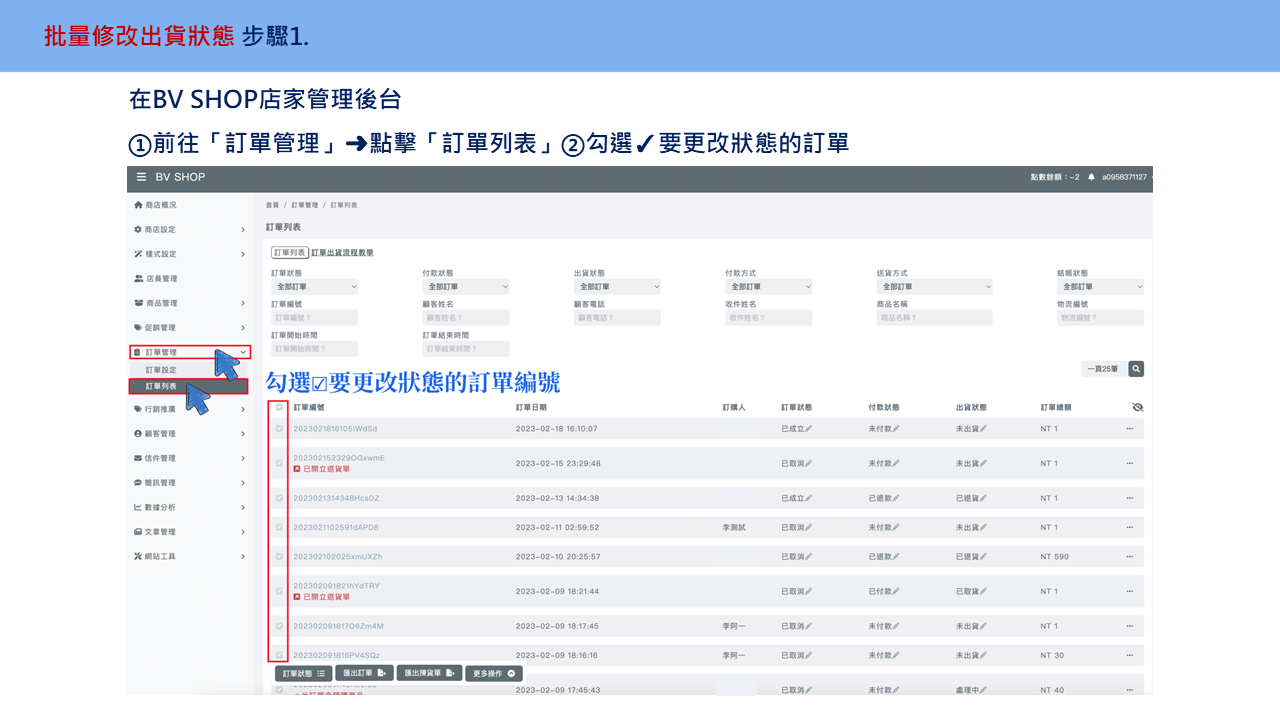Toggle the column visibility eye icon
This screenshot has height=720, width=1280.
click(x=1137, y=407)
